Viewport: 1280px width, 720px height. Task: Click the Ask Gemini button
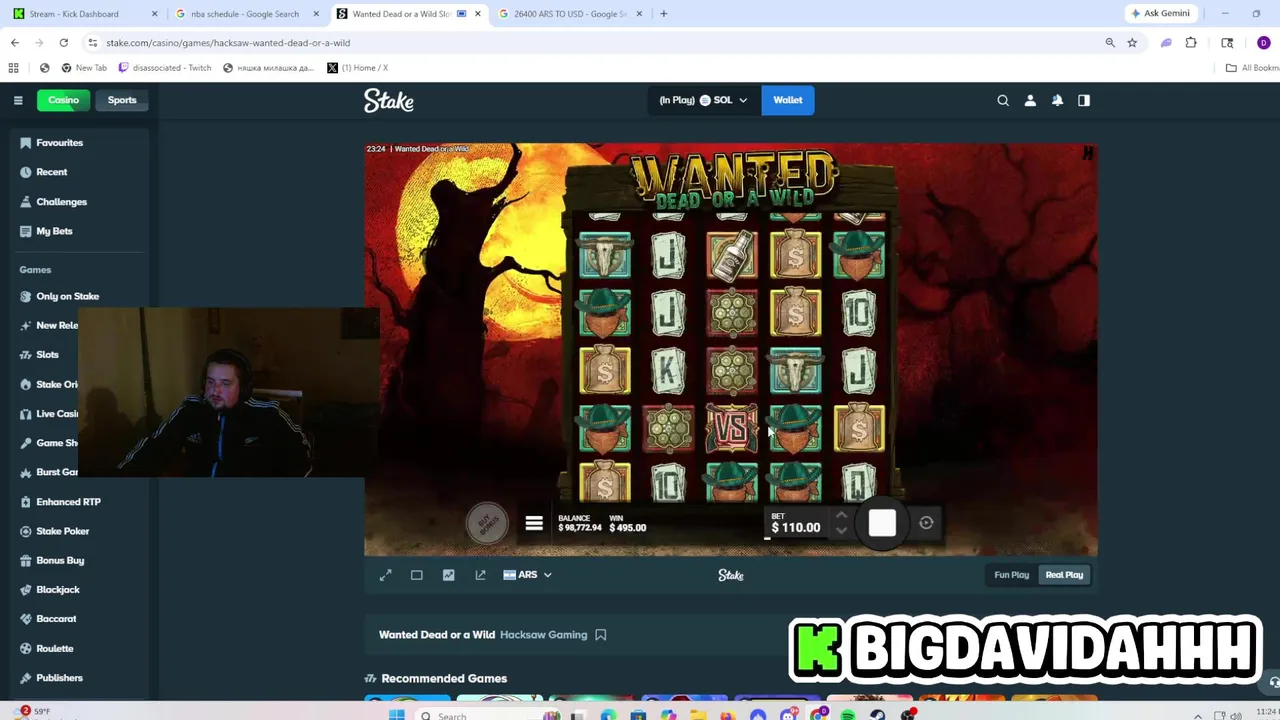tap(1160, 14)
